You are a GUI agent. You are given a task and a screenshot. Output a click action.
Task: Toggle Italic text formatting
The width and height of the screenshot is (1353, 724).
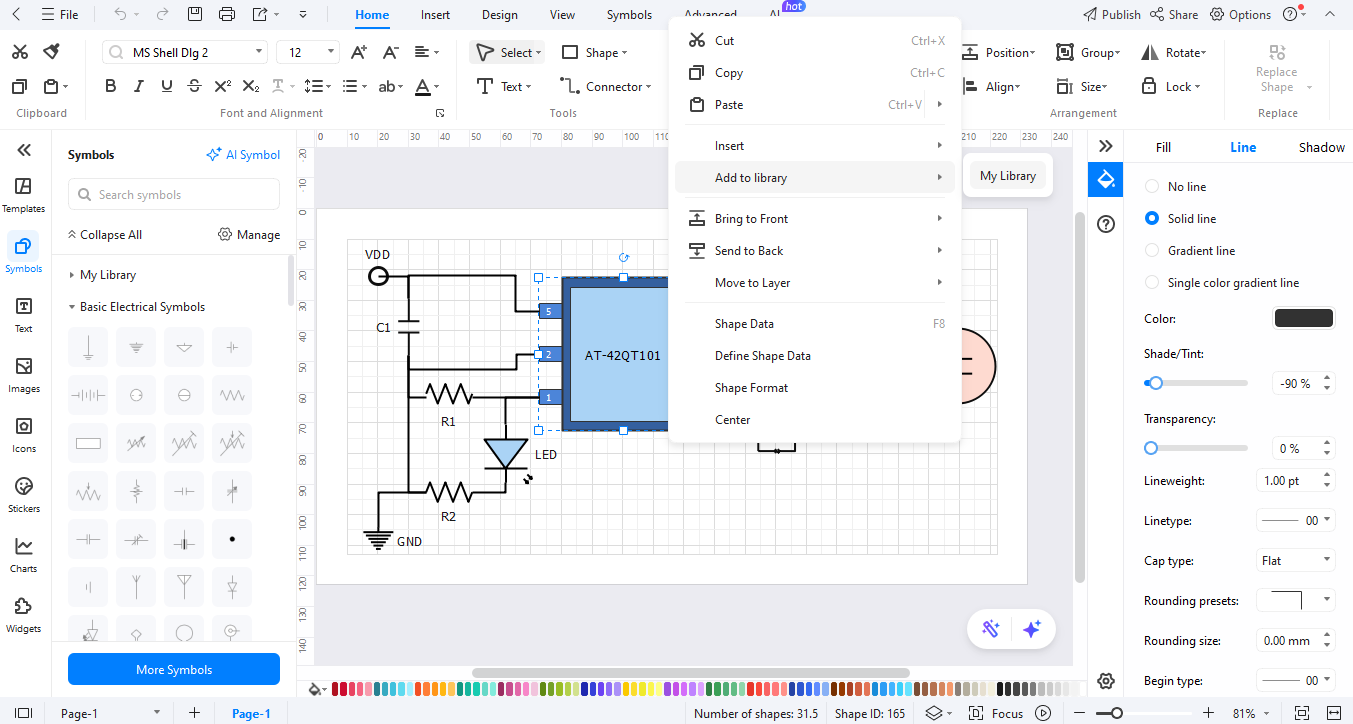click(x=139, y=87)
